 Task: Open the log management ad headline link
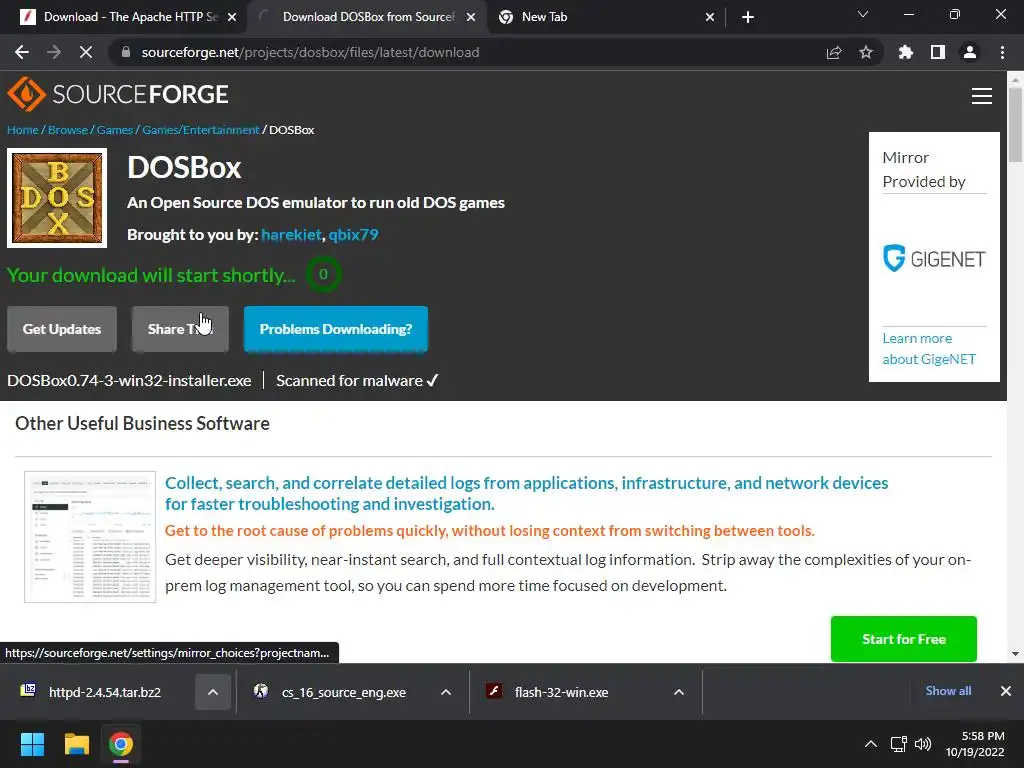(x=526, y=493)
